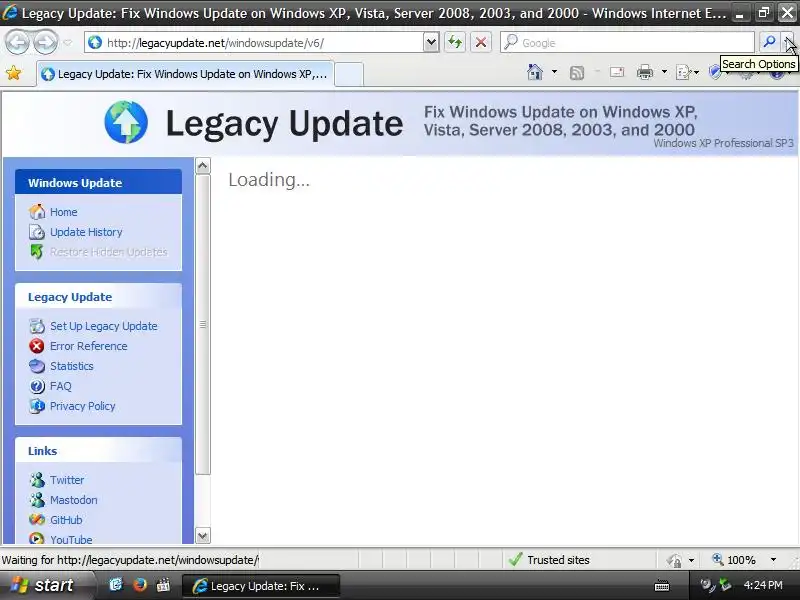
Task: Open Privacy Policy link
Action: [82, 406]
